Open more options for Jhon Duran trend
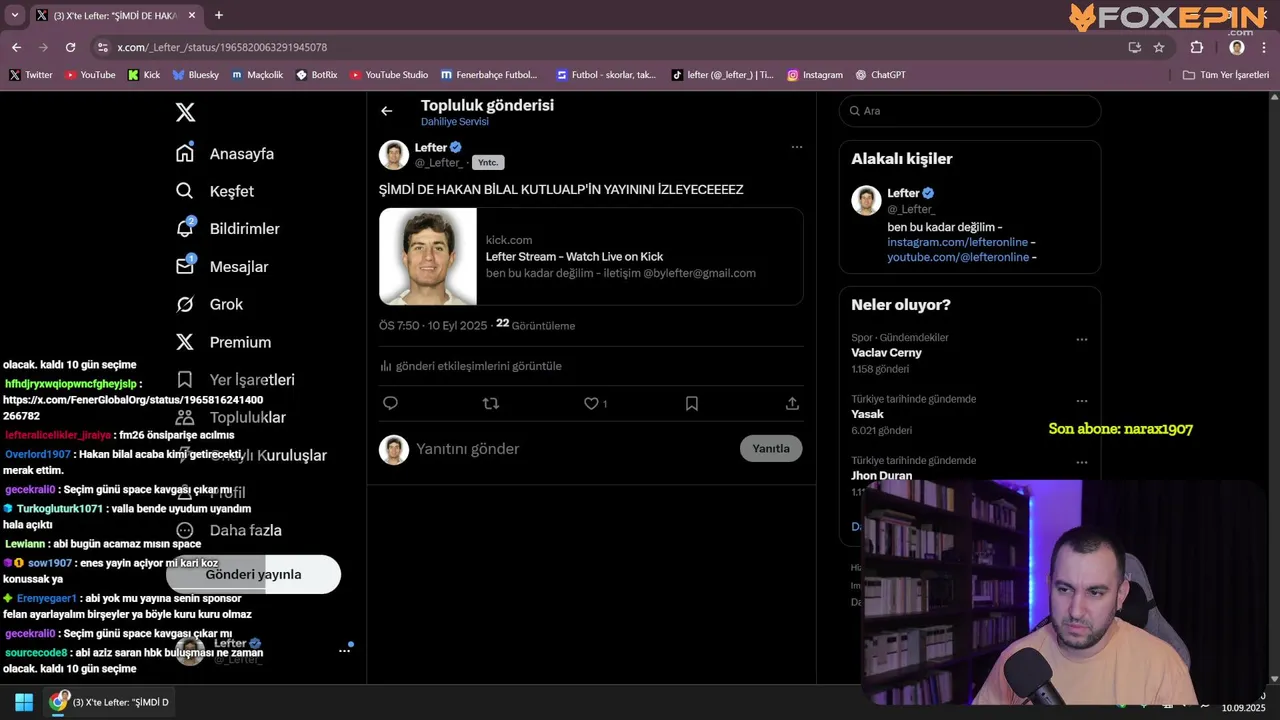 pos(1081,463)
